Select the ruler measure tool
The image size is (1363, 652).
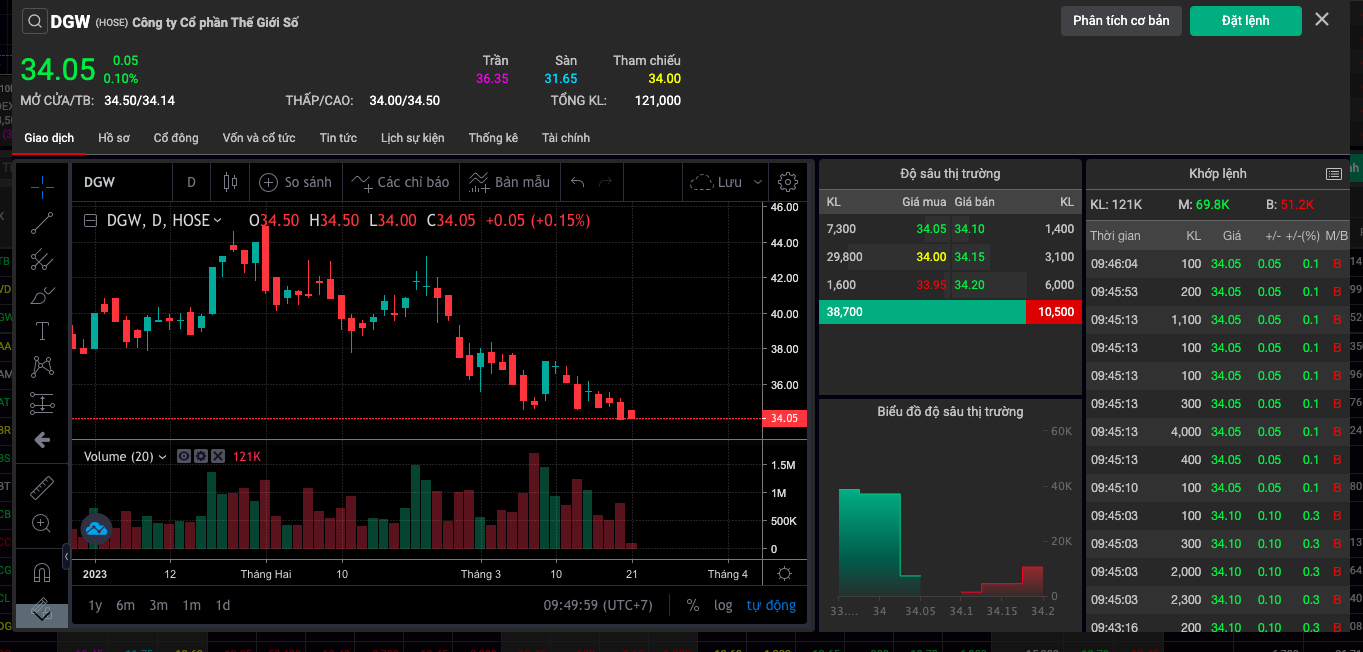click(x=42, y=487)
